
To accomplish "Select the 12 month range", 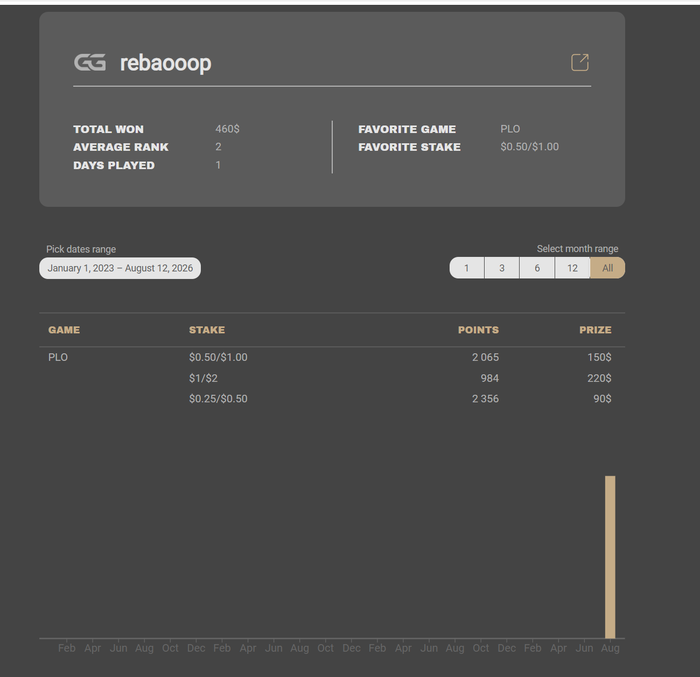I will [572, 268].
